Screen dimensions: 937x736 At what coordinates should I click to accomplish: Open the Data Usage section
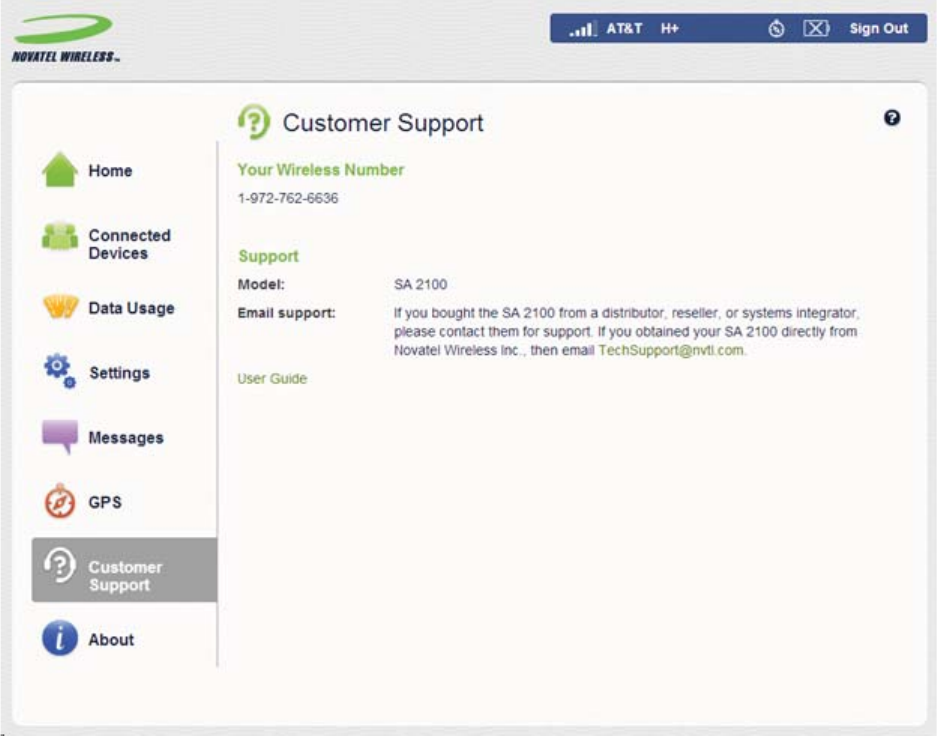131,308
